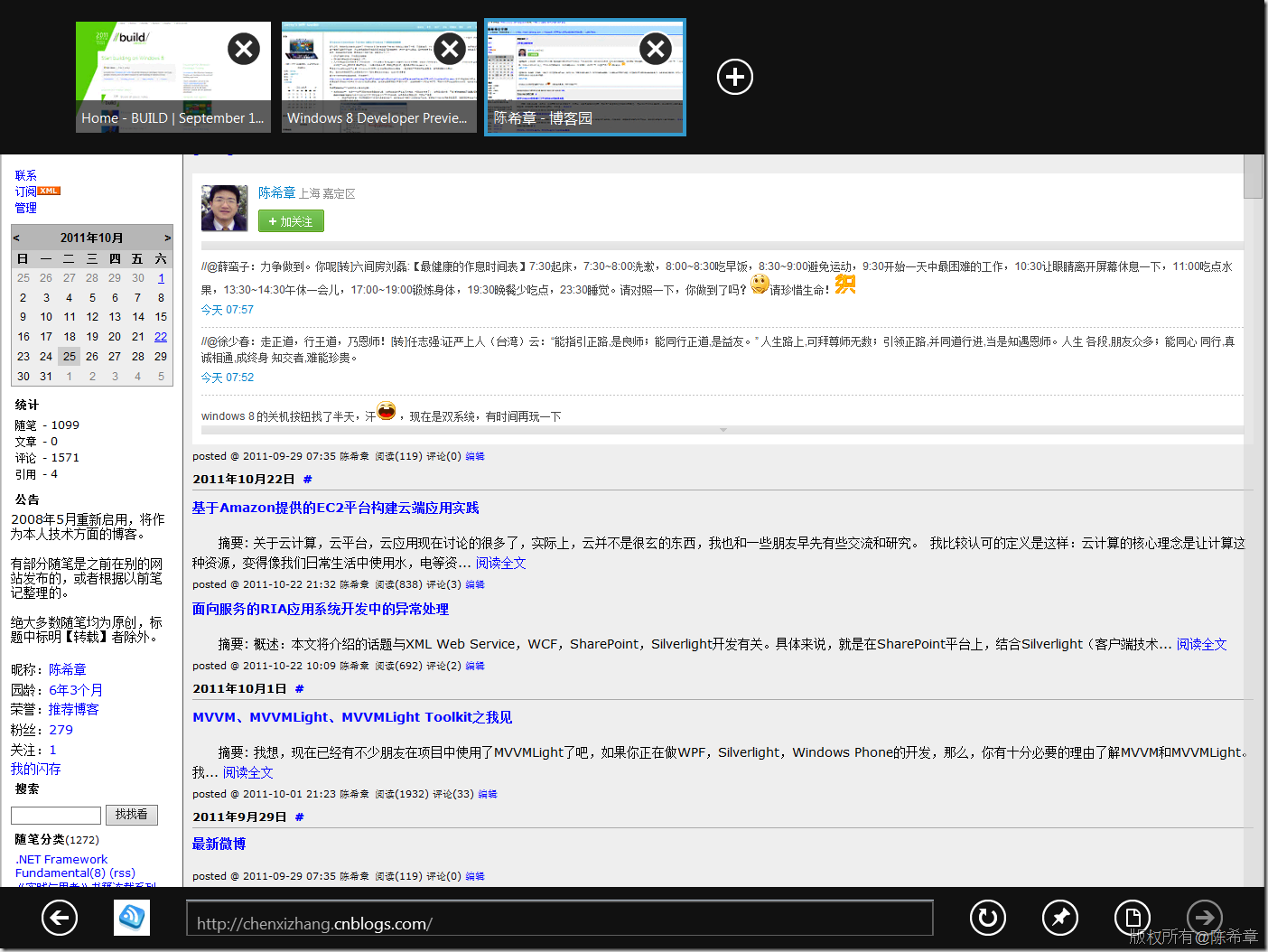
Task: Open the page tools icon
Action: pyautogui.click(x=1132, y=919)
